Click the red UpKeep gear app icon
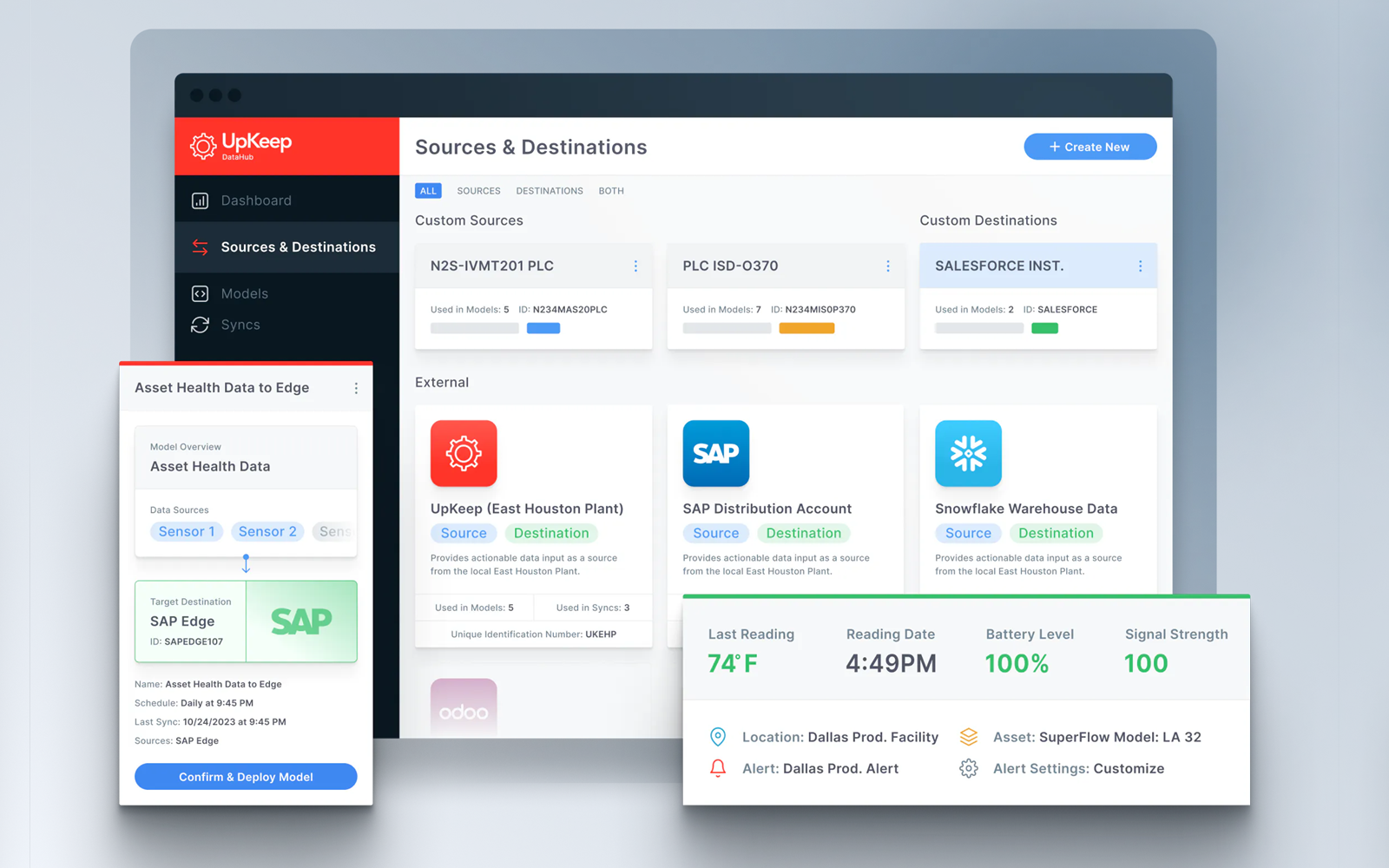 pyautogui.click(x=464, y=453)
